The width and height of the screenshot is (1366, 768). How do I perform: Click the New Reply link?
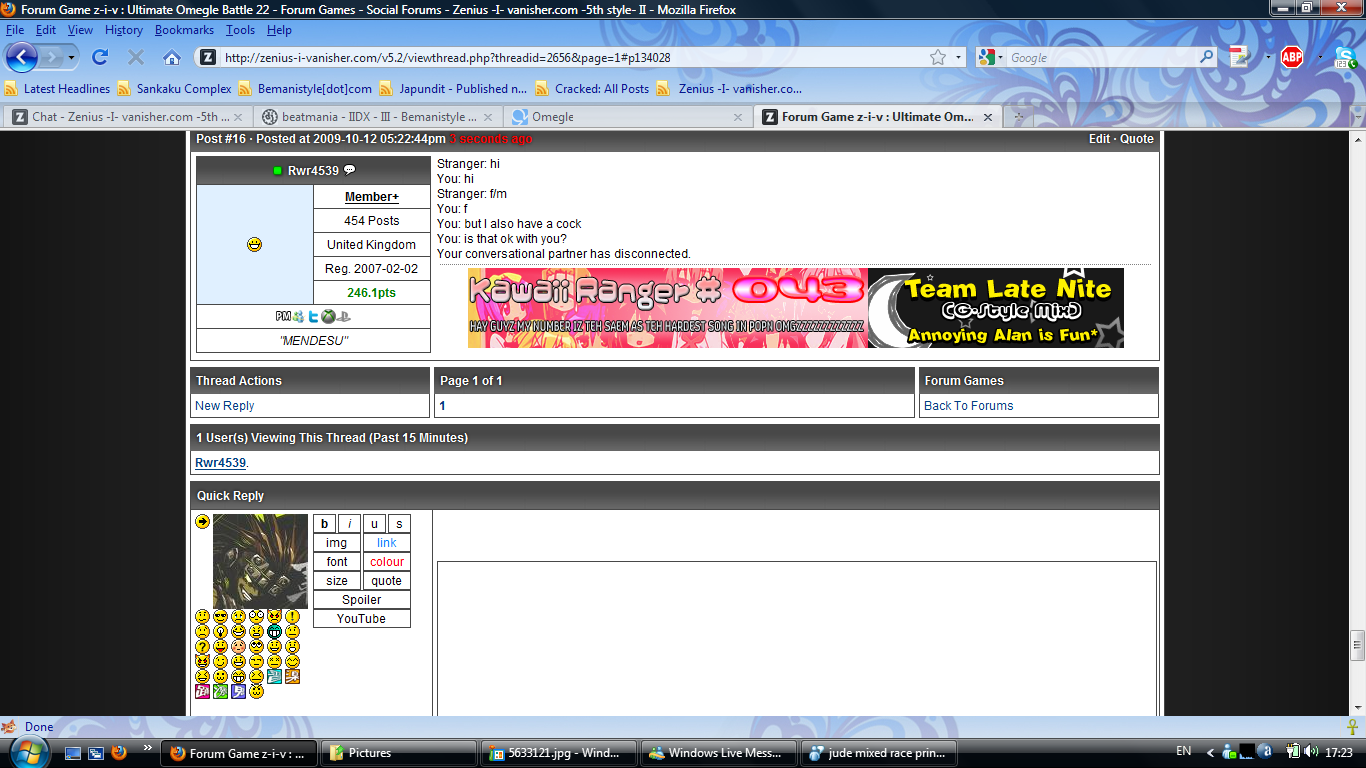coord(225,406)
